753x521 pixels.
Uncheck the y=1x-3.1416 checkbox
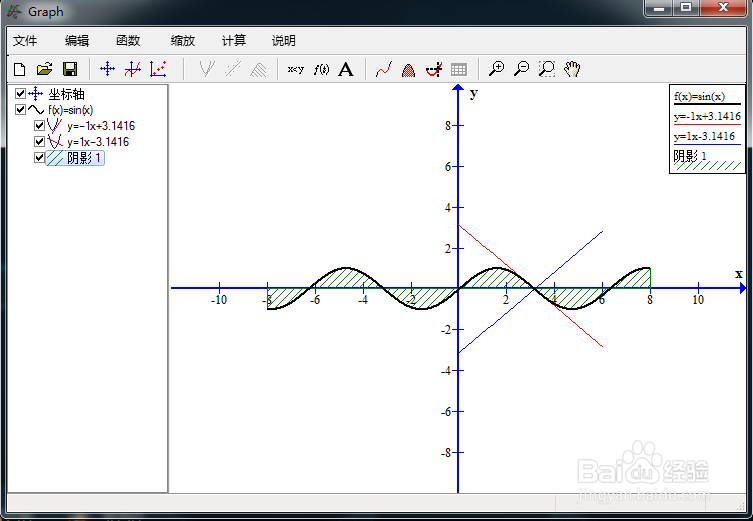tap(39, 141)
